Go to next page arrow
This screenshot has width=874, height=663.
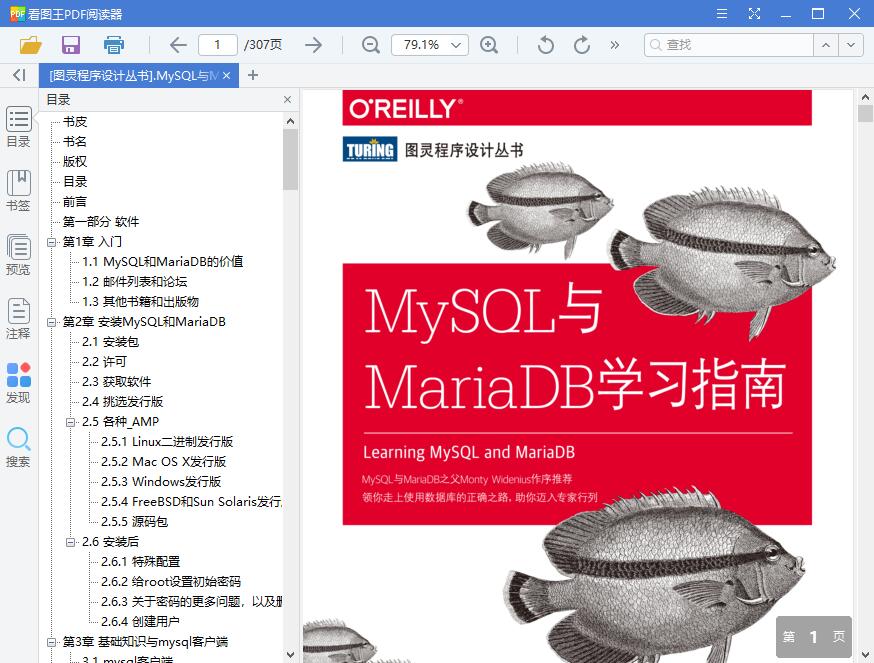(x=314, y=45)
